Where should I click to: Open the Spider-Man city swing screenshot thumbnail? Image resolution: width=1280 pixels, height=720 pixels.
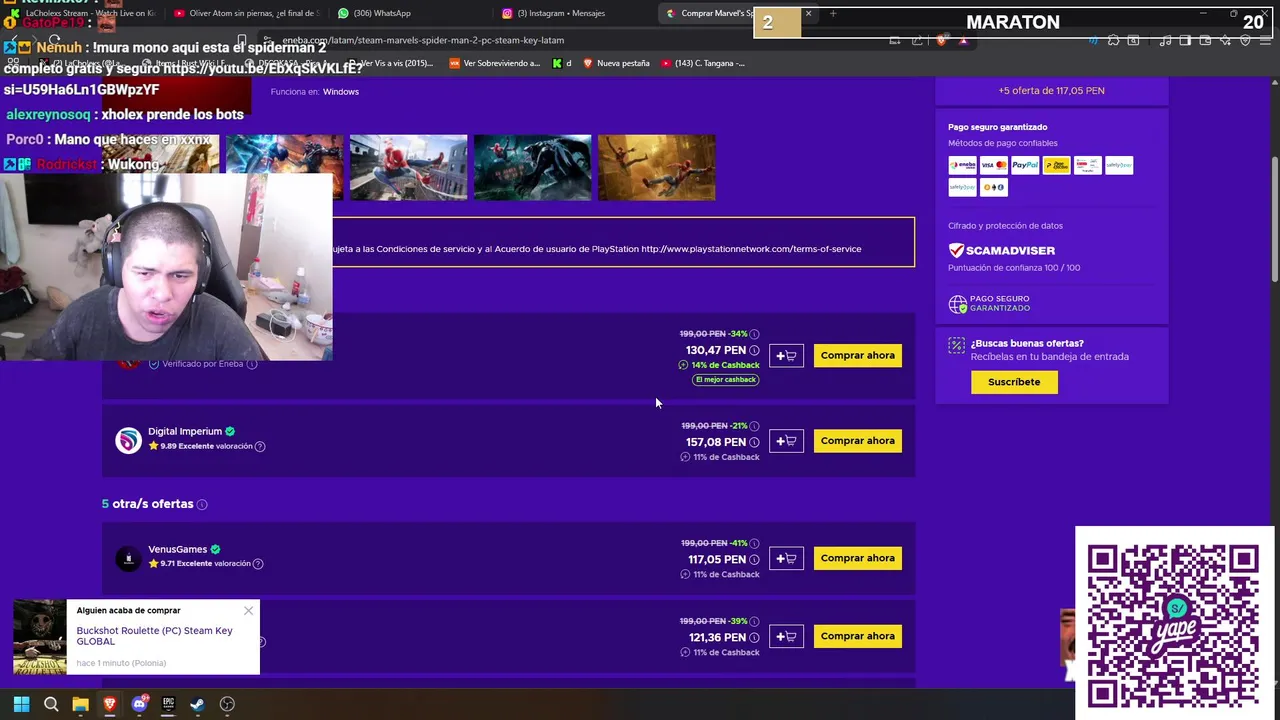pos(408,167)
